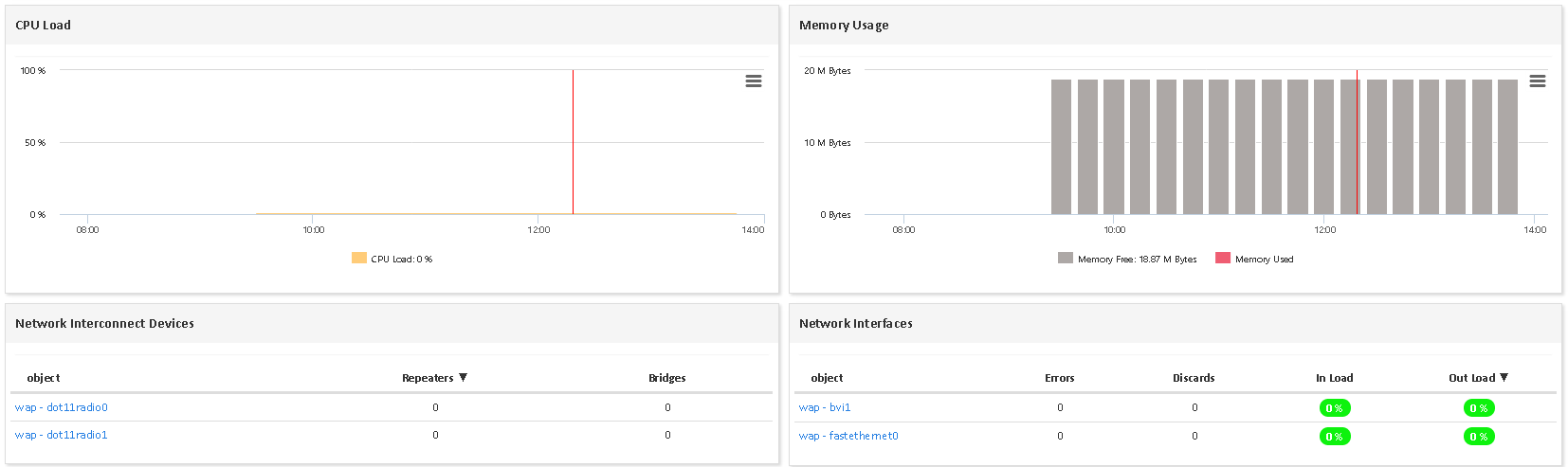Click the Out Load 0% badge for bvi1

coord(1479,408)
